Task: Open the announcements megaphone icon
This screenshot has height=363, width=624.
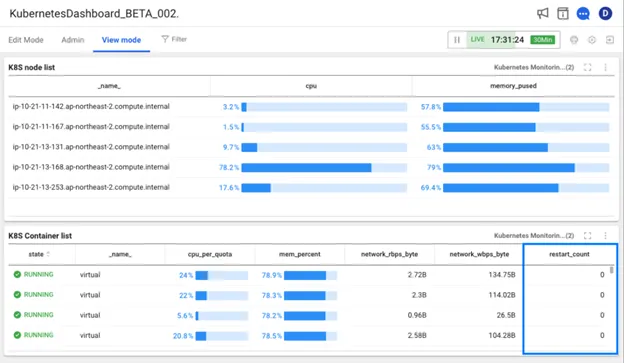Action: click(542, 13)
